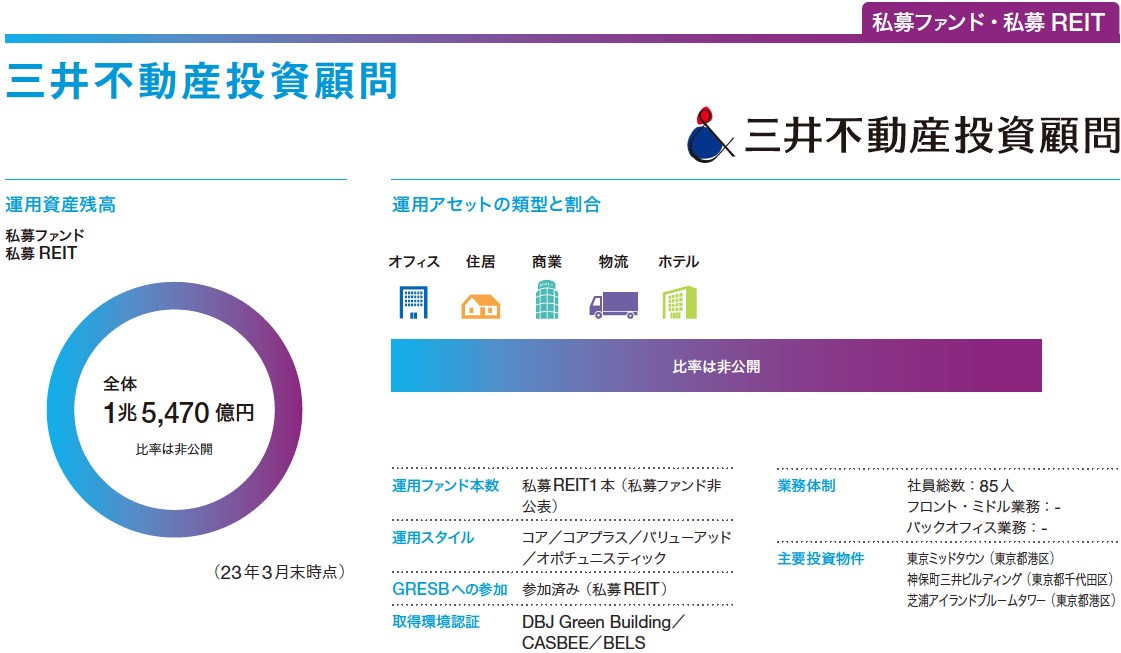
Task: Click the 社員総数：85人 value
Action: pyautogui.click(x=960, y=486)
